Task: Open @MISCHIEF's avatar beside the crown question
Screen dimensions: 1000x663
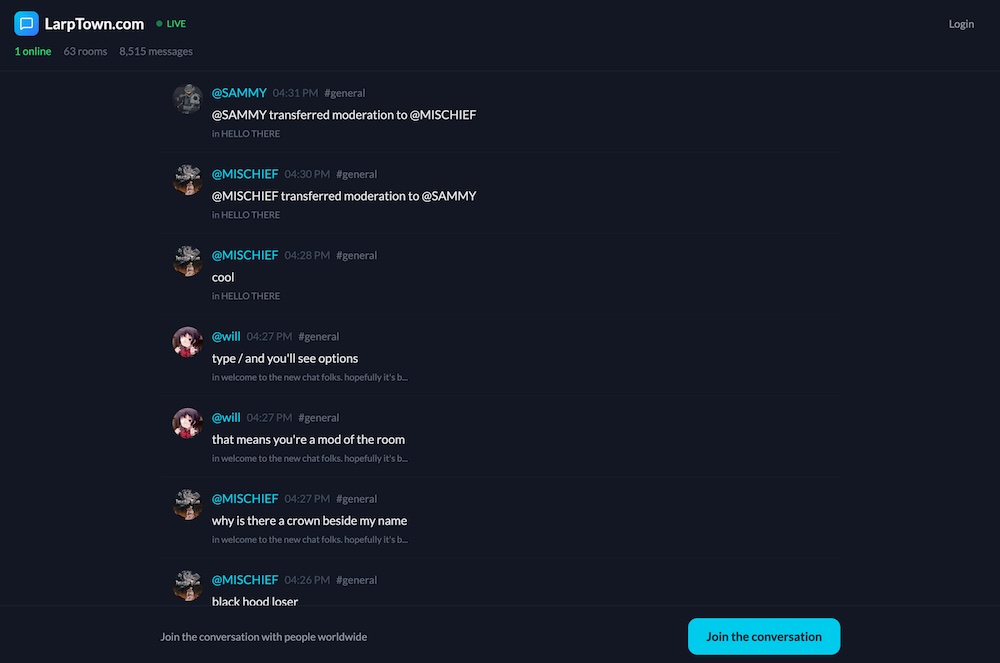Action: [188, 504]
